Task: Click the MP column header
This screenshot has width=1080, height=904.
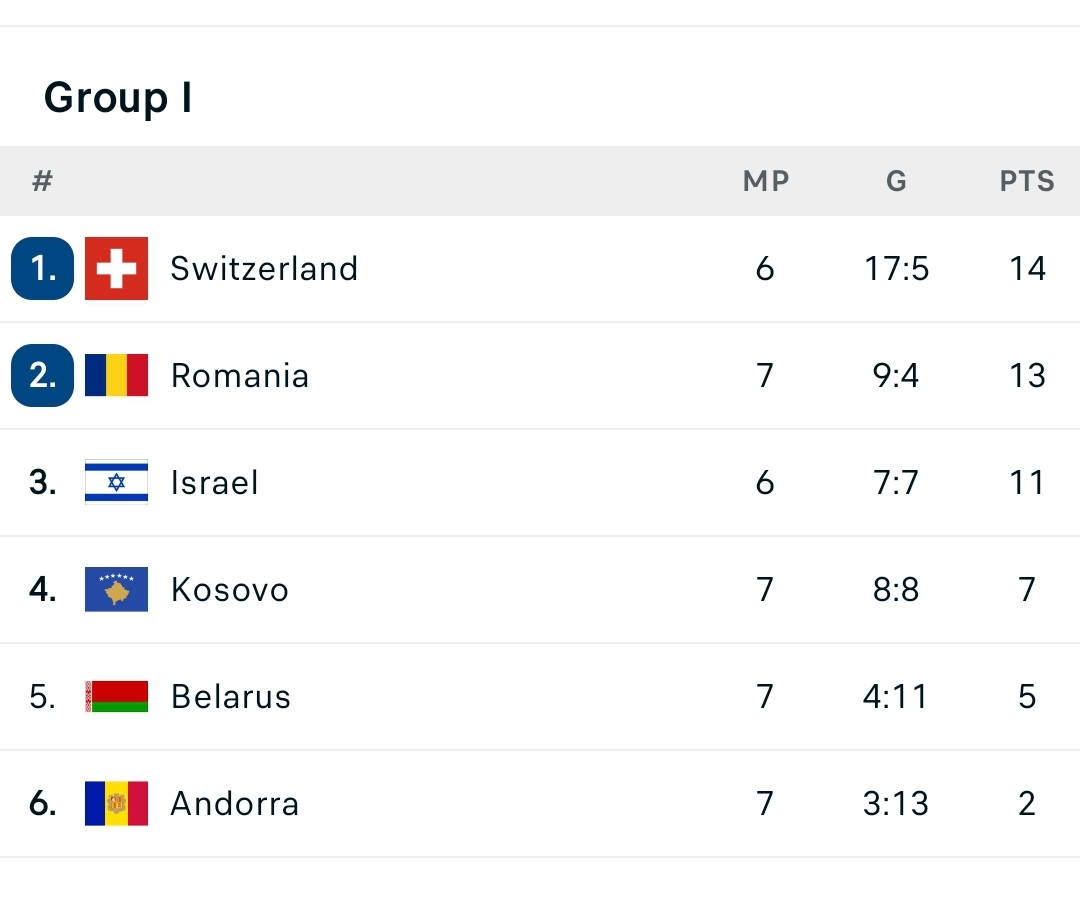Action: click(766, 181)
